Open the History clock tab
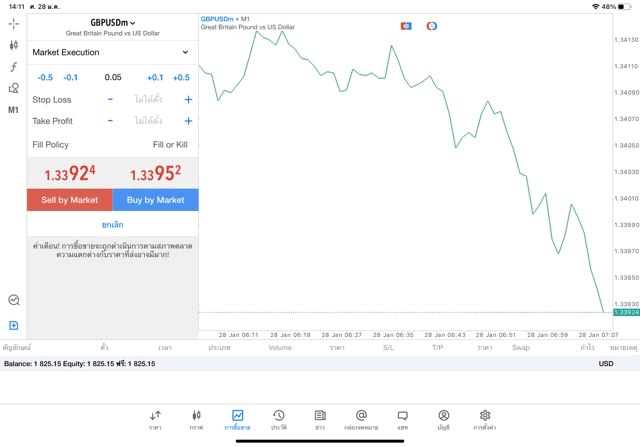640x447 pixels. coord(279,419)
